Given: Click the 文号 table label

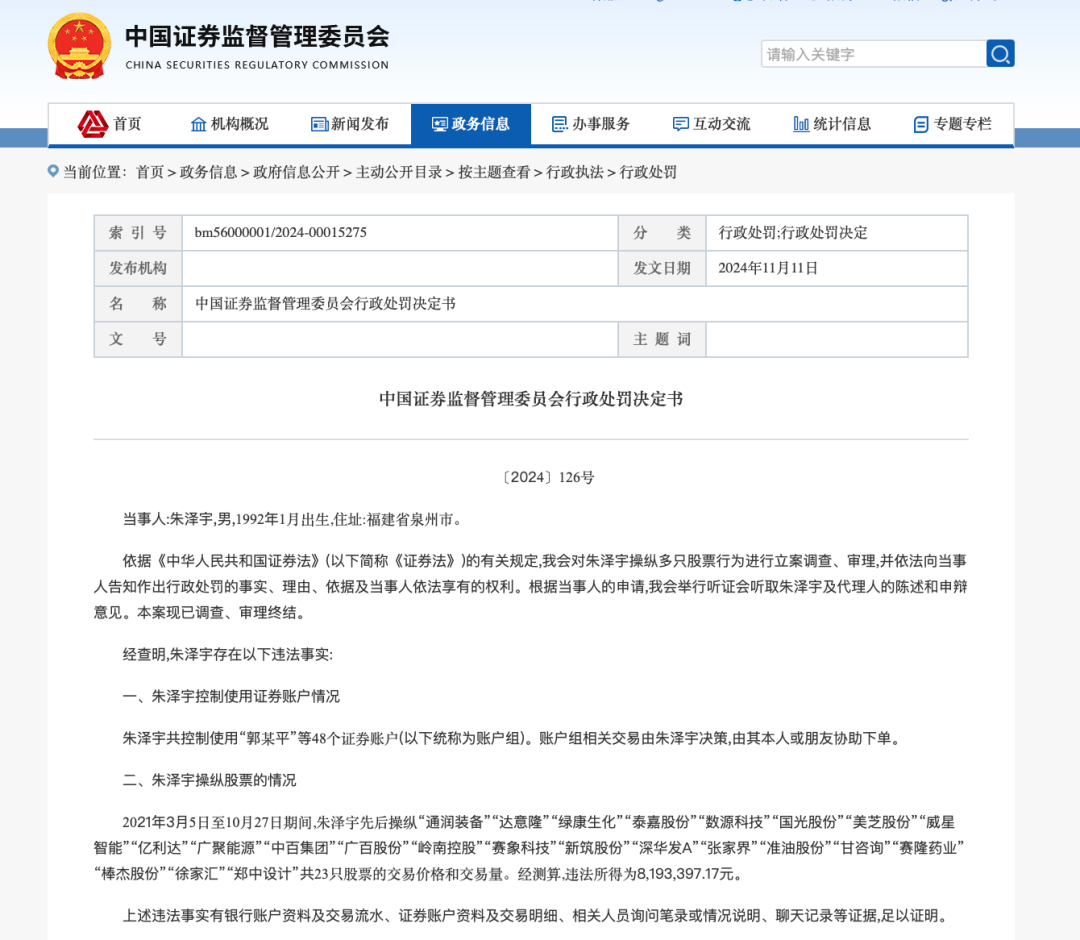Looking at the screenshot, I should point(138,339).
